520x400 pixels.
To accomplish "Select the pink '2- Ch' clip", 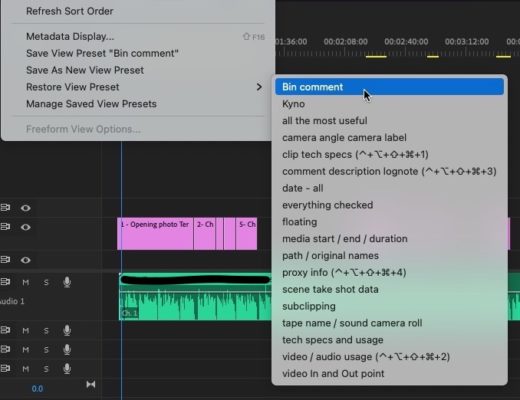I will coord(204,234).
